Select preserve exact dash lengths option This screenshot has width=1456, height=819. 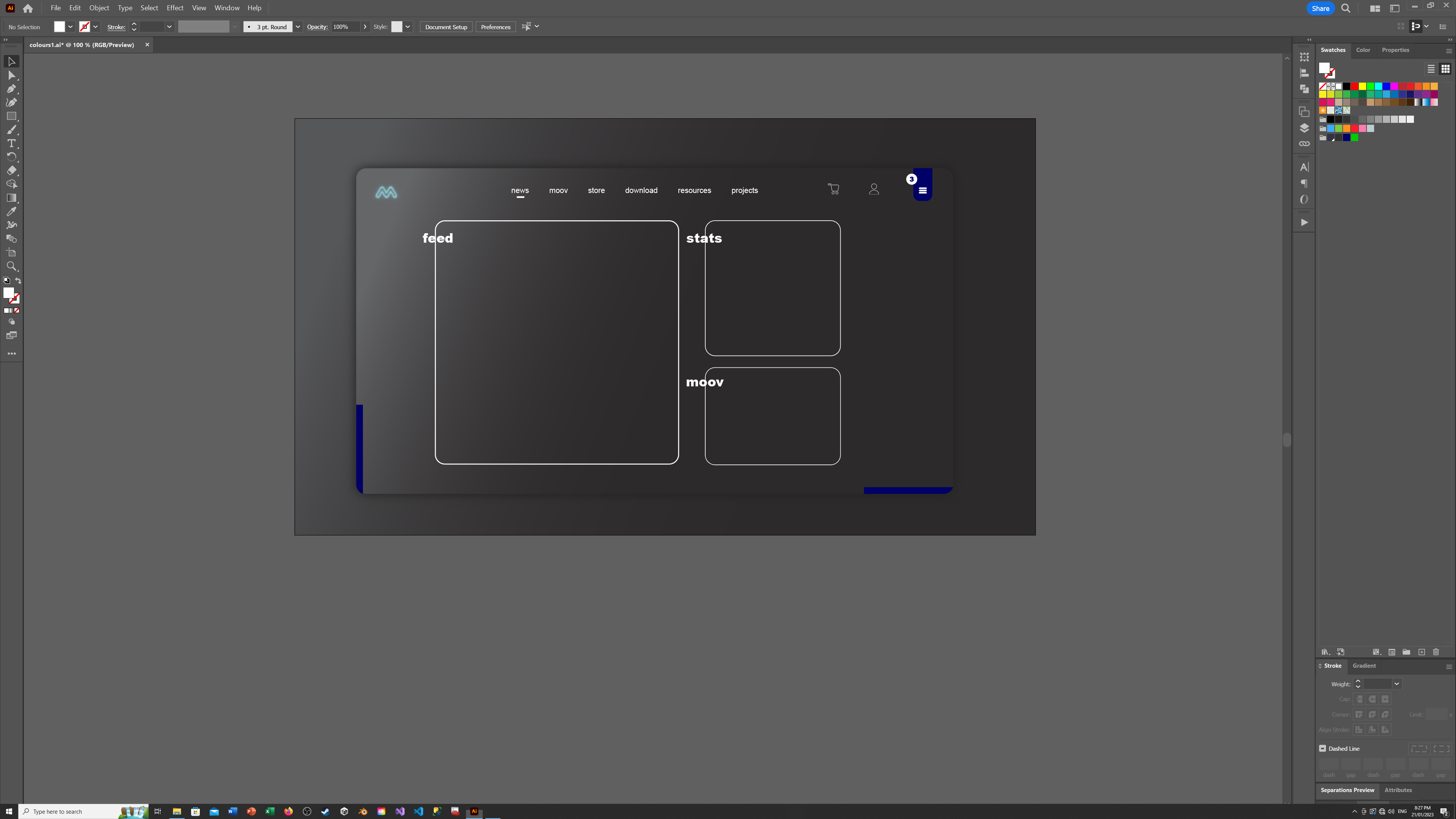click(1419, 749)
